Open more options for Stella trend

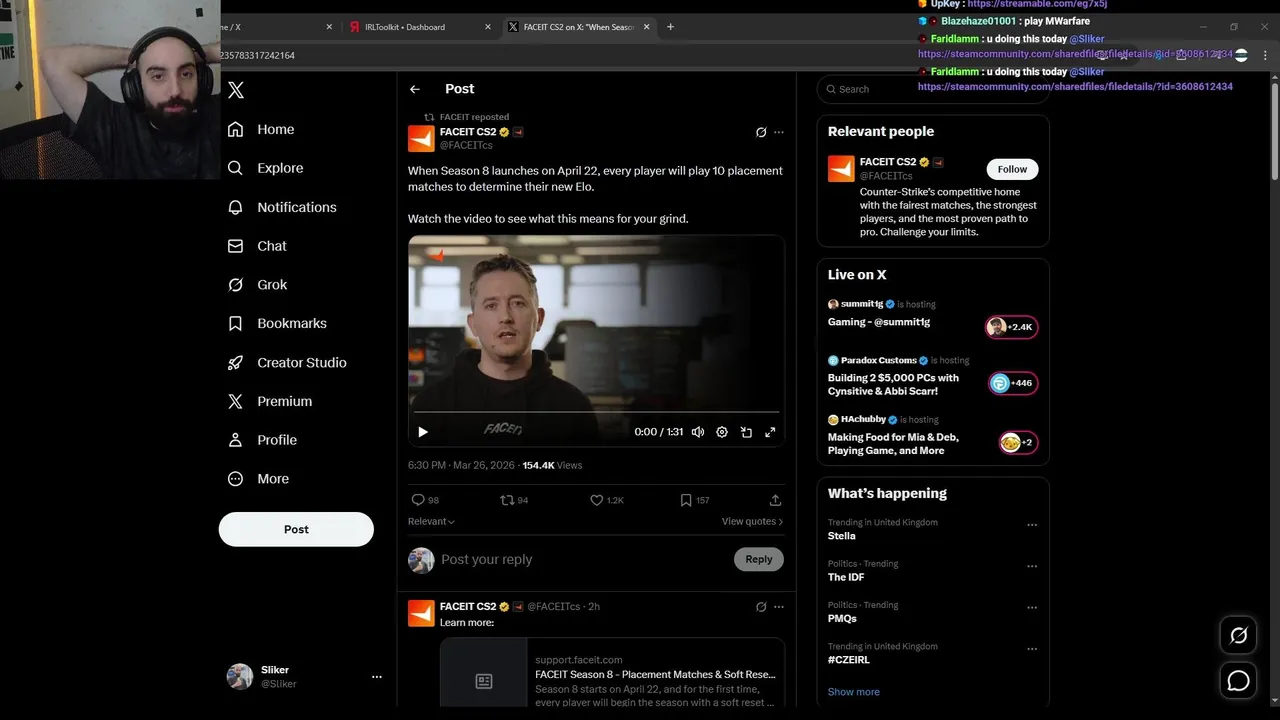(x=1032, y=524)
